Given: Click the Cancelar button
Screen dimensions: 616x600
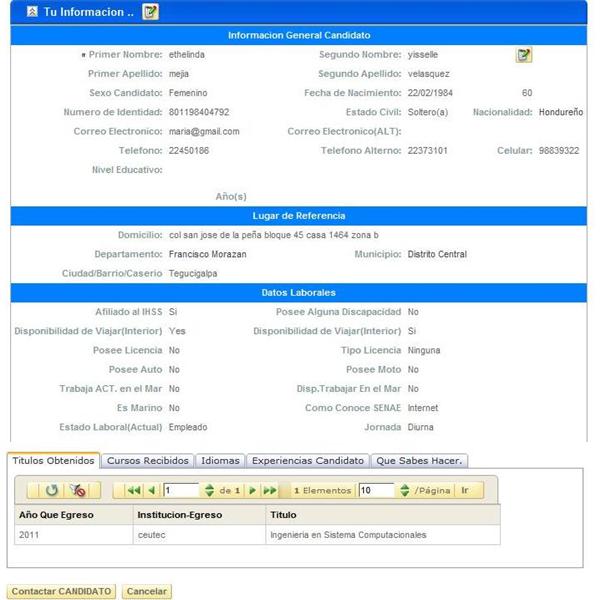Looking at the screenshot, I should [x=147, y=592].
